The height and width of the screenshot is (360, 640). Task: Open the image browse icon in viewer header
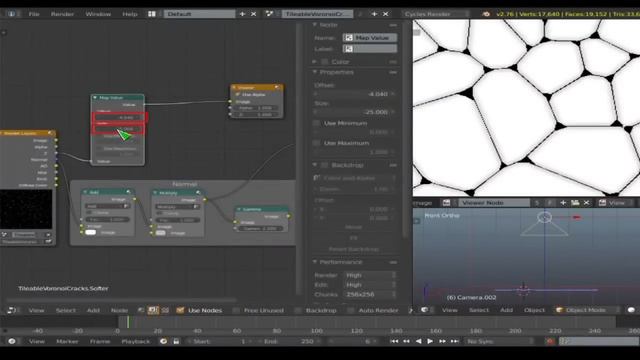point(447,203)
